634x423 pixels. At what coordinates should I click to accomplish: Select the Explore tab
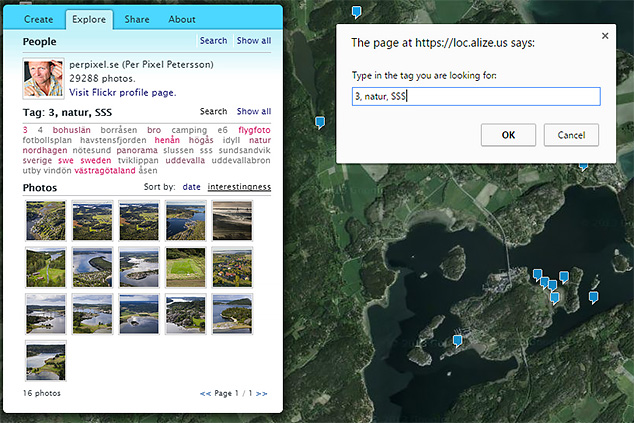[89, 19]
